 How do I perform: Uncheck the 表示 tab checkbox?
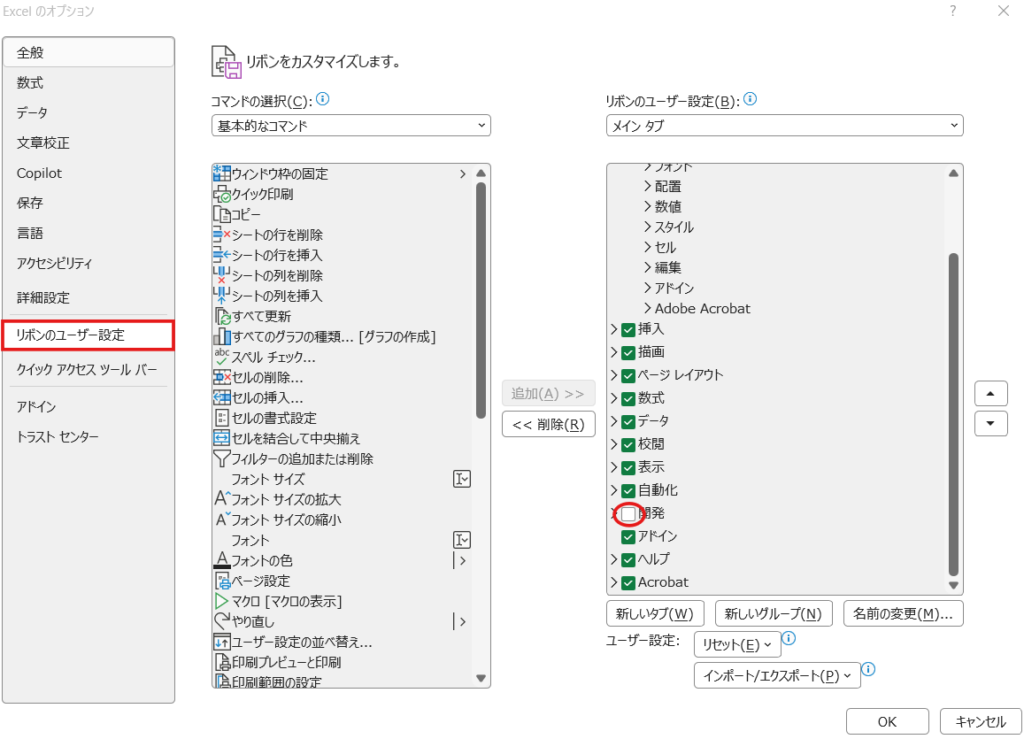628,467
